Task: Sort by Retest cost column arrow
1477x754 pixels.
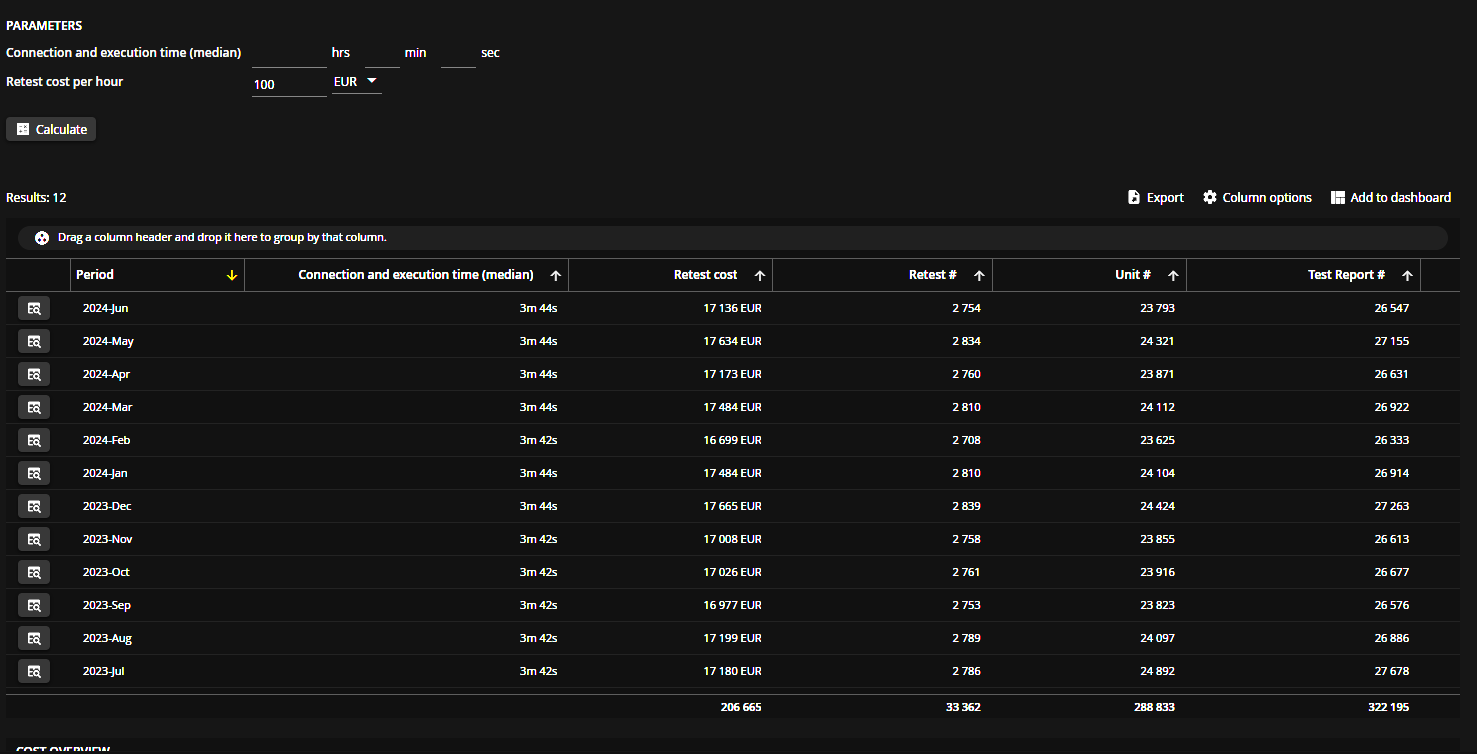Action: (x=759, y=276)
